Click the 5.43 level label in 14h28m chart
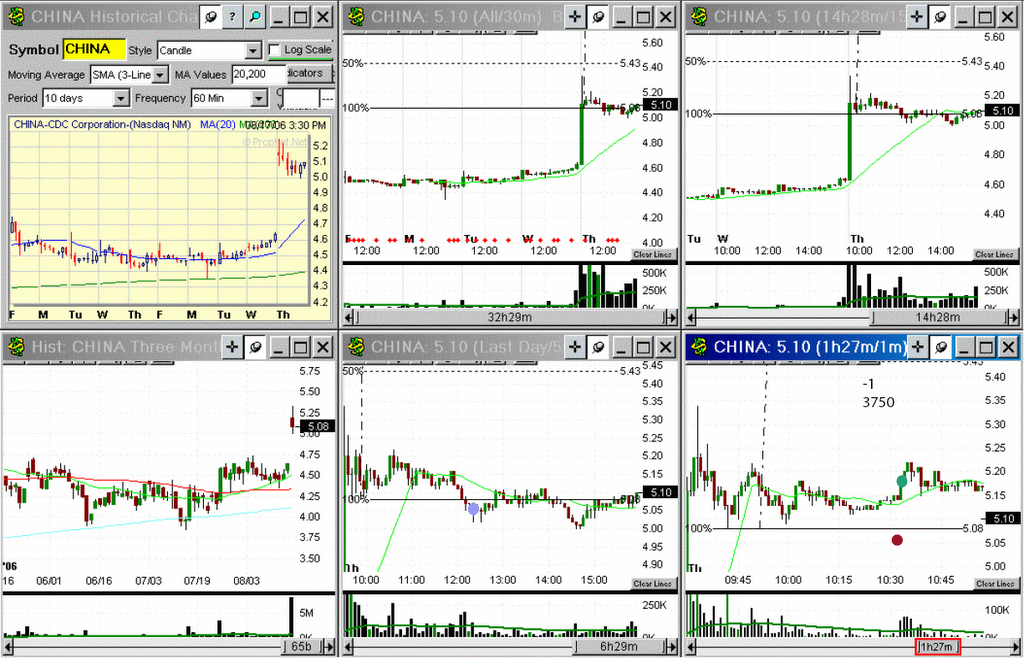Image resolution: width=1024 pixels, height=658 pixels. (972, 61)
